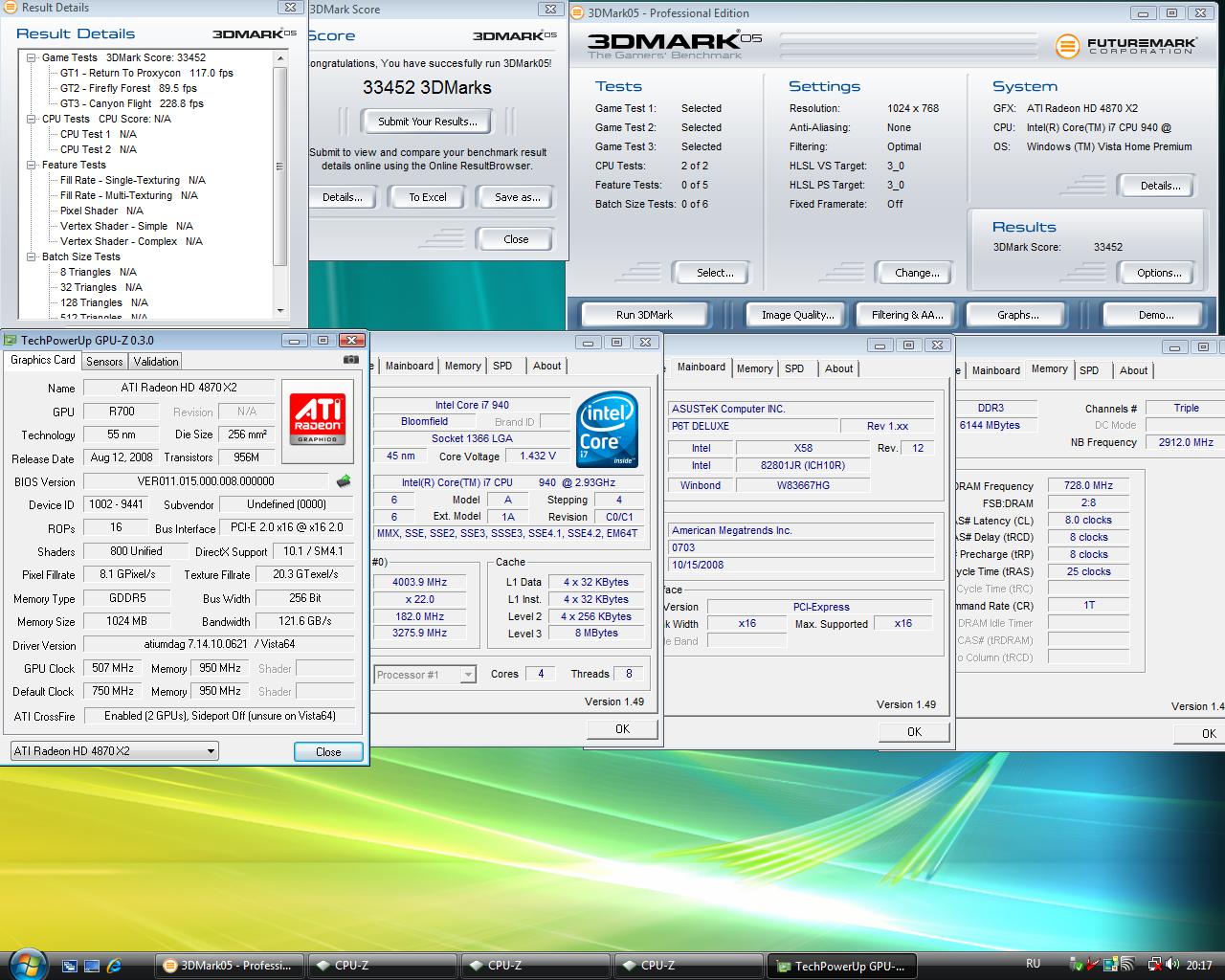
Task: Click the taskbar clock showing 20:17
Action: coord(1199,965)
